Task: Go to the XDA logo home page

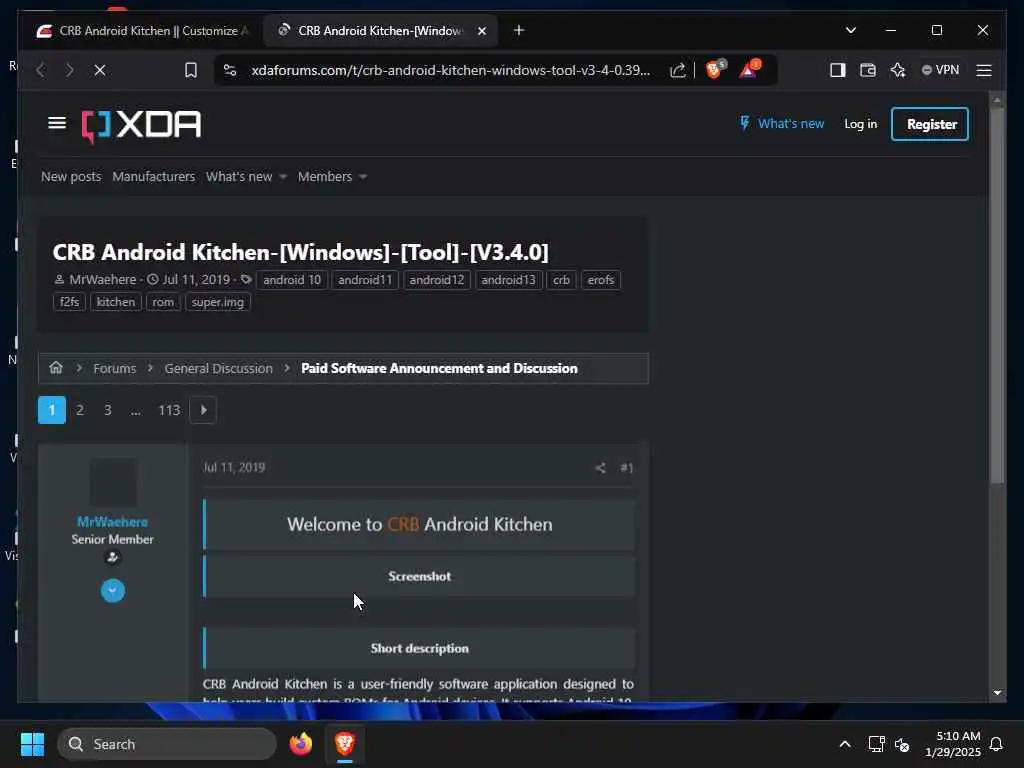Action: click(141, 126)
